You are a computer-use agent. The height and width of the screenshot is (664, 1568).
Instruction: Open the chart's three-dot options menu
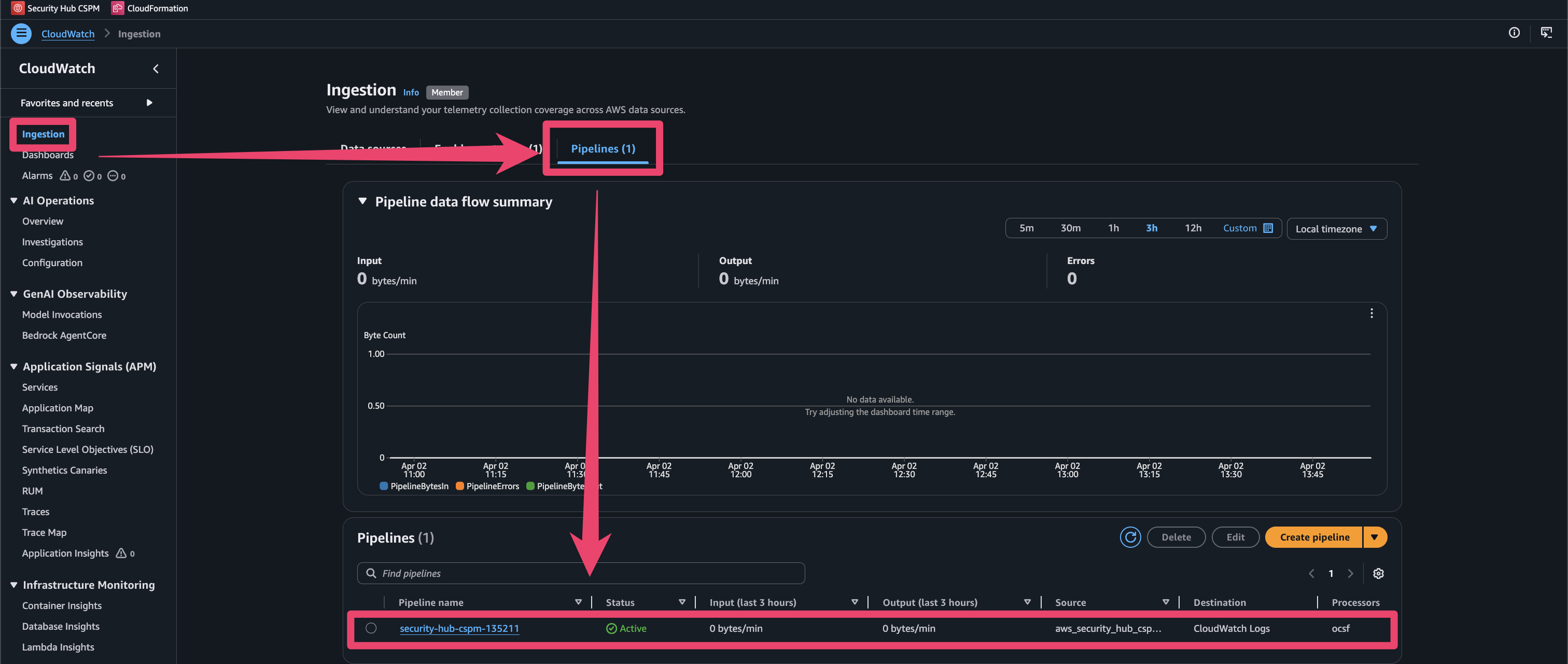pyautogui.click(x=1371, y=313)
